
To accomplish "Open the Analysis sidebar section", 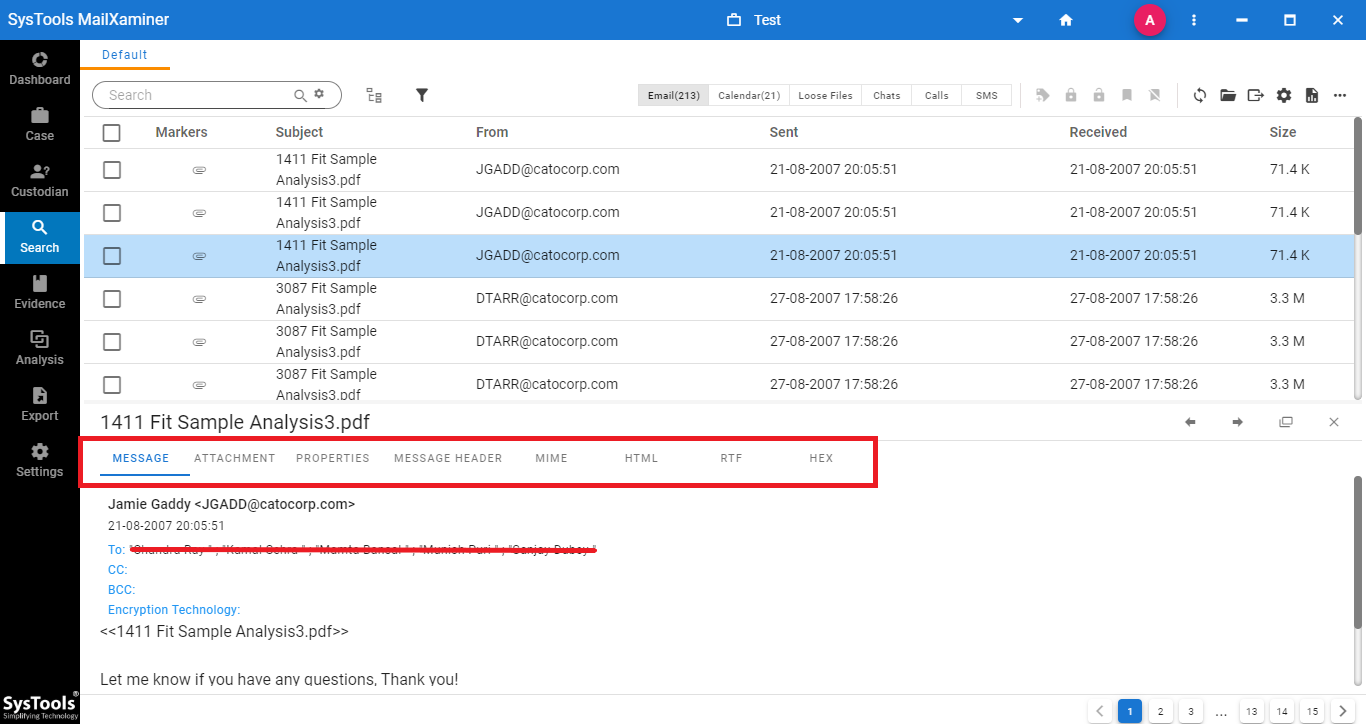I will click(x=40, y=349).
